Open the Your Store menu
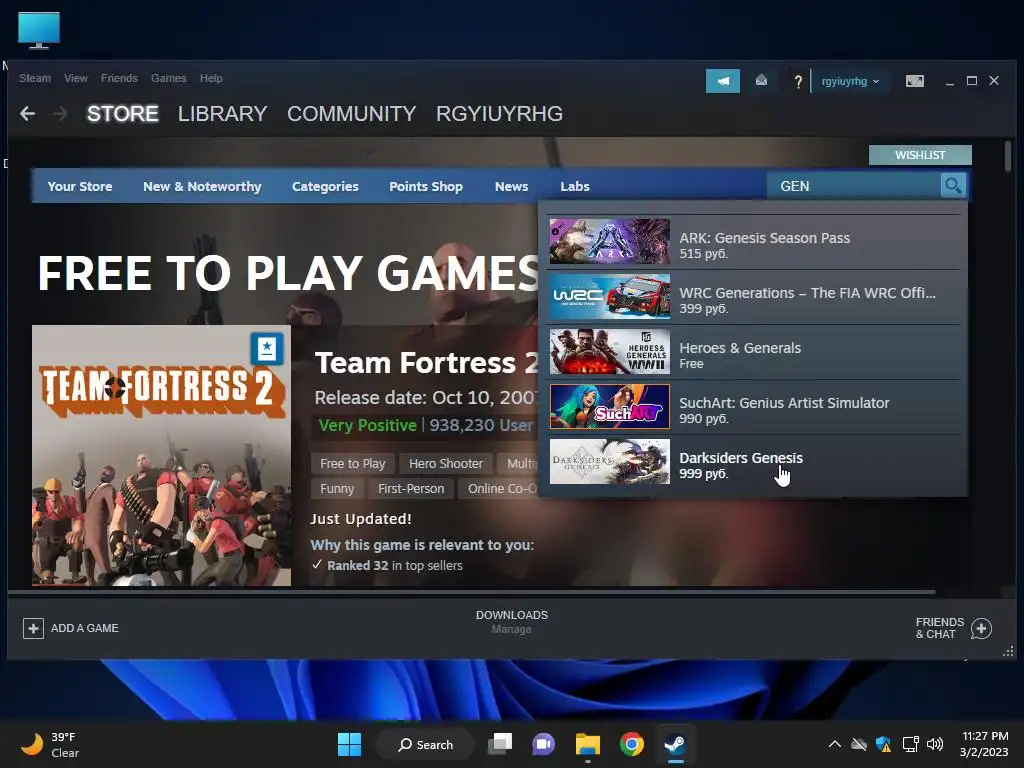The height and width of the screenshot is (768, 1024). pyautogui.click(x=80, y=186)
